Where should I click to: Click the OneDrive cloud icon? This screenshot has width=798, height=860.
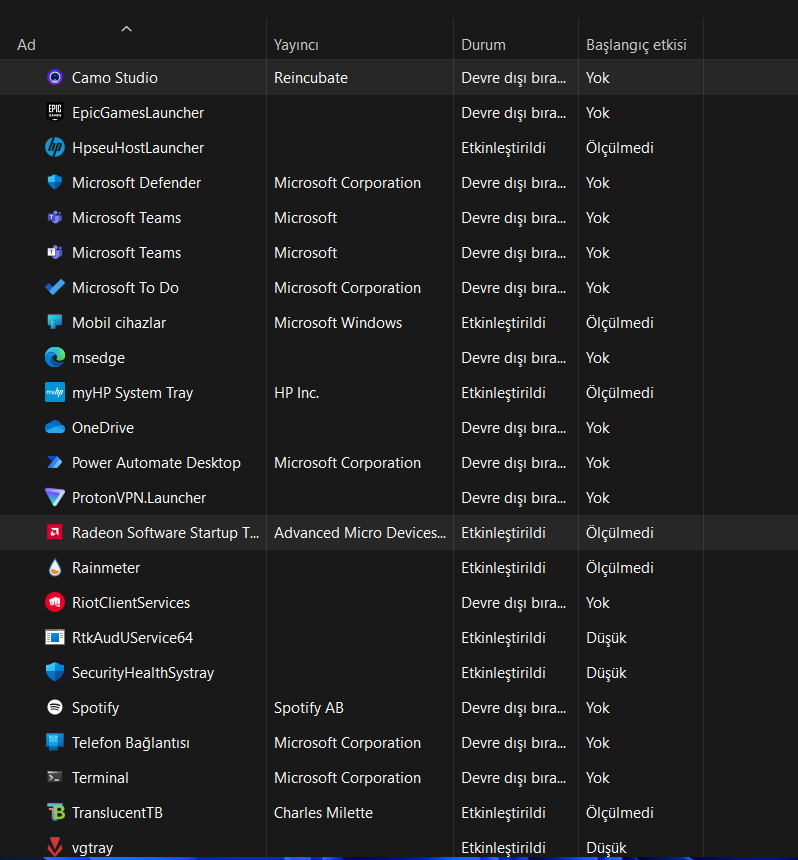(x=55, y=428)
